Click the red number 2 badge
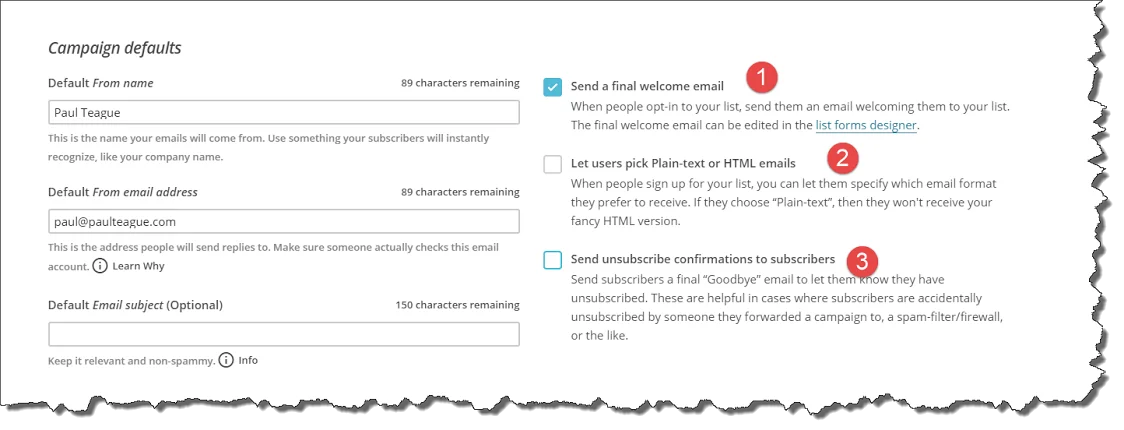1124x430 pixels. [x=844, y=156]
